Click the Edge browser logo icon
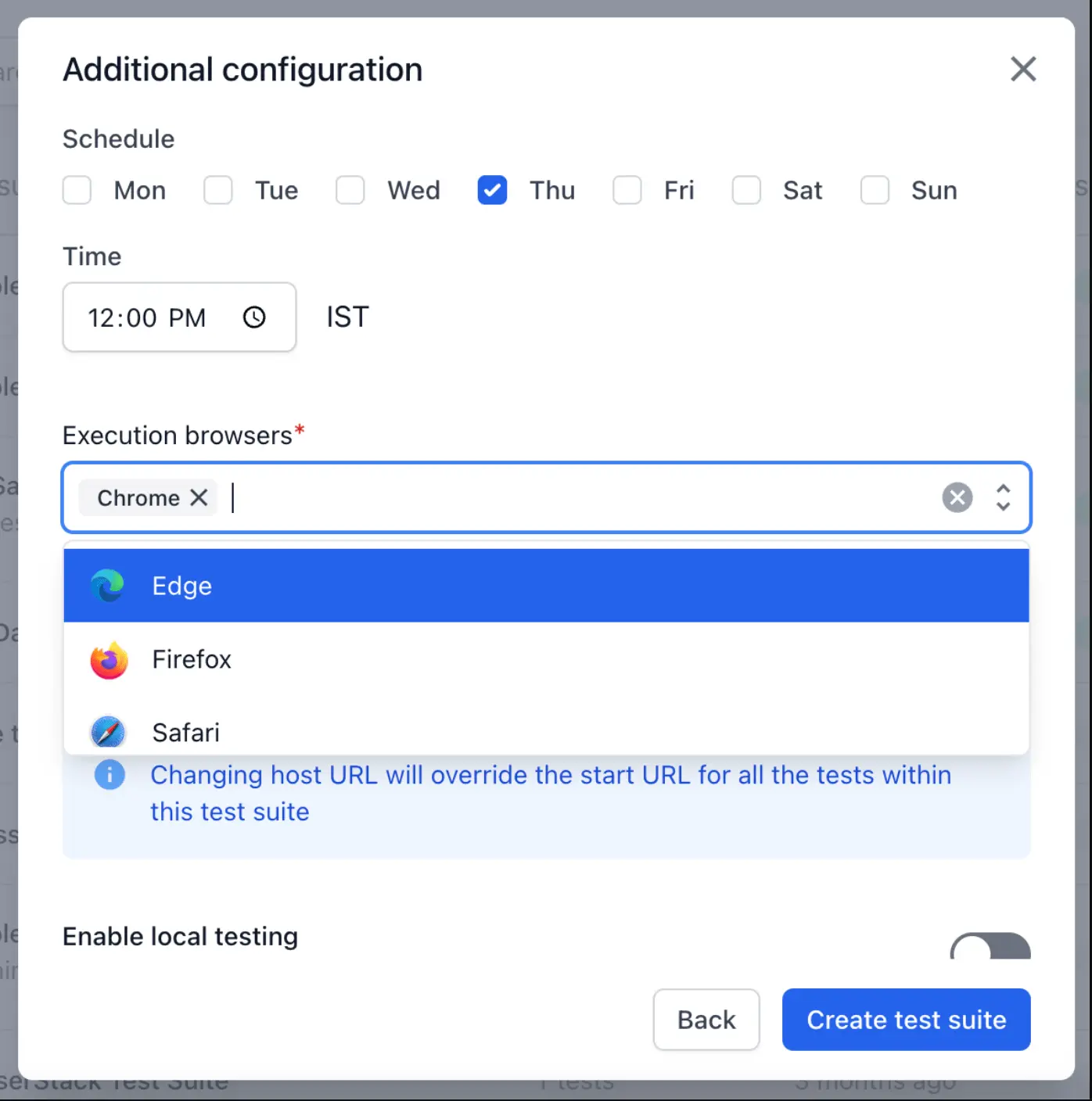Screen dimensions: 1092x1101 [108, 586]
